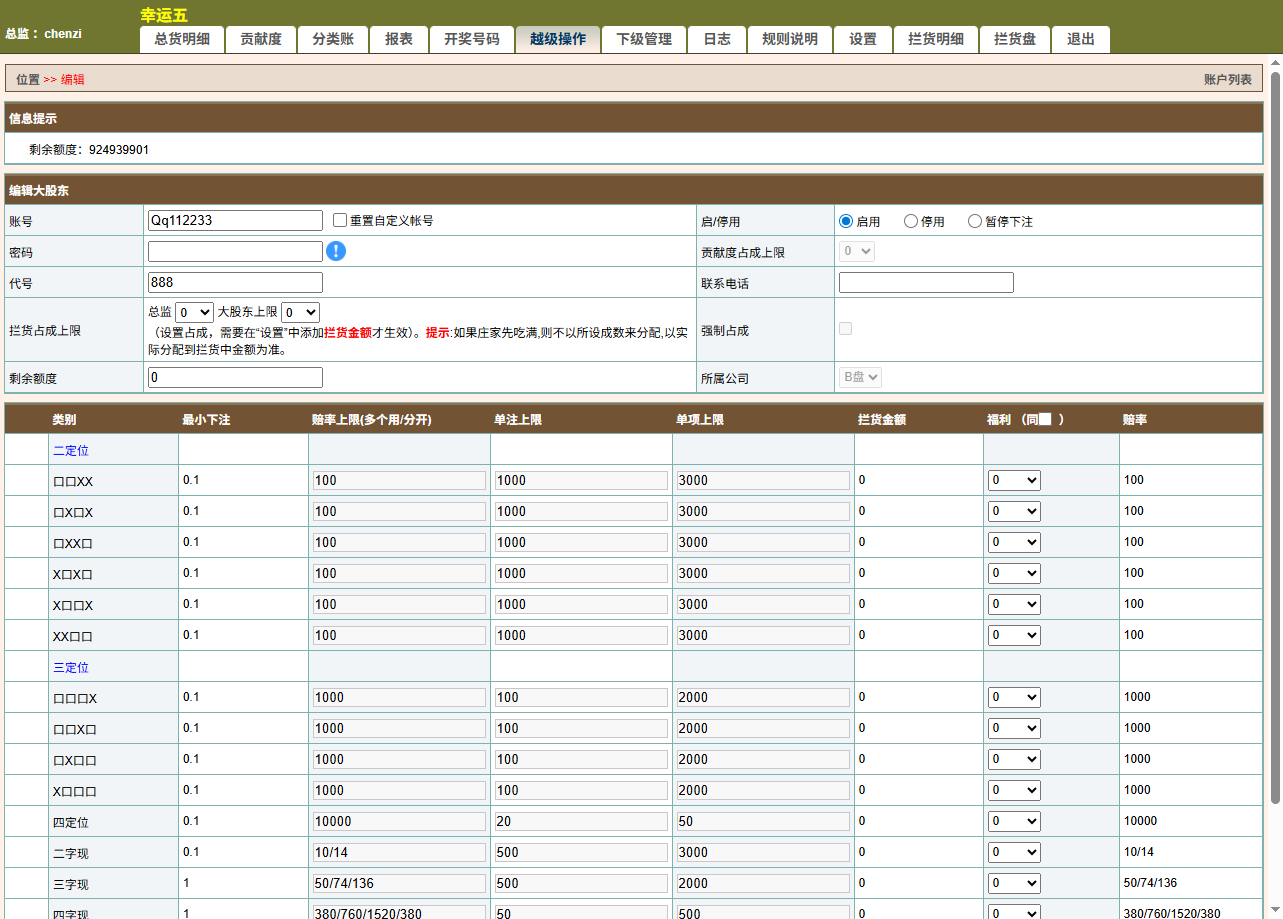
Task: Click the 联系电话 input field
Action: coord(925,282)
